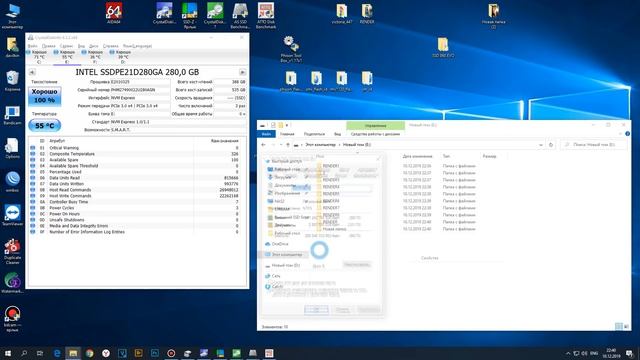The image size is (640, 360).
Task: Sort by the Дата изменения column header
Action: 417,156
